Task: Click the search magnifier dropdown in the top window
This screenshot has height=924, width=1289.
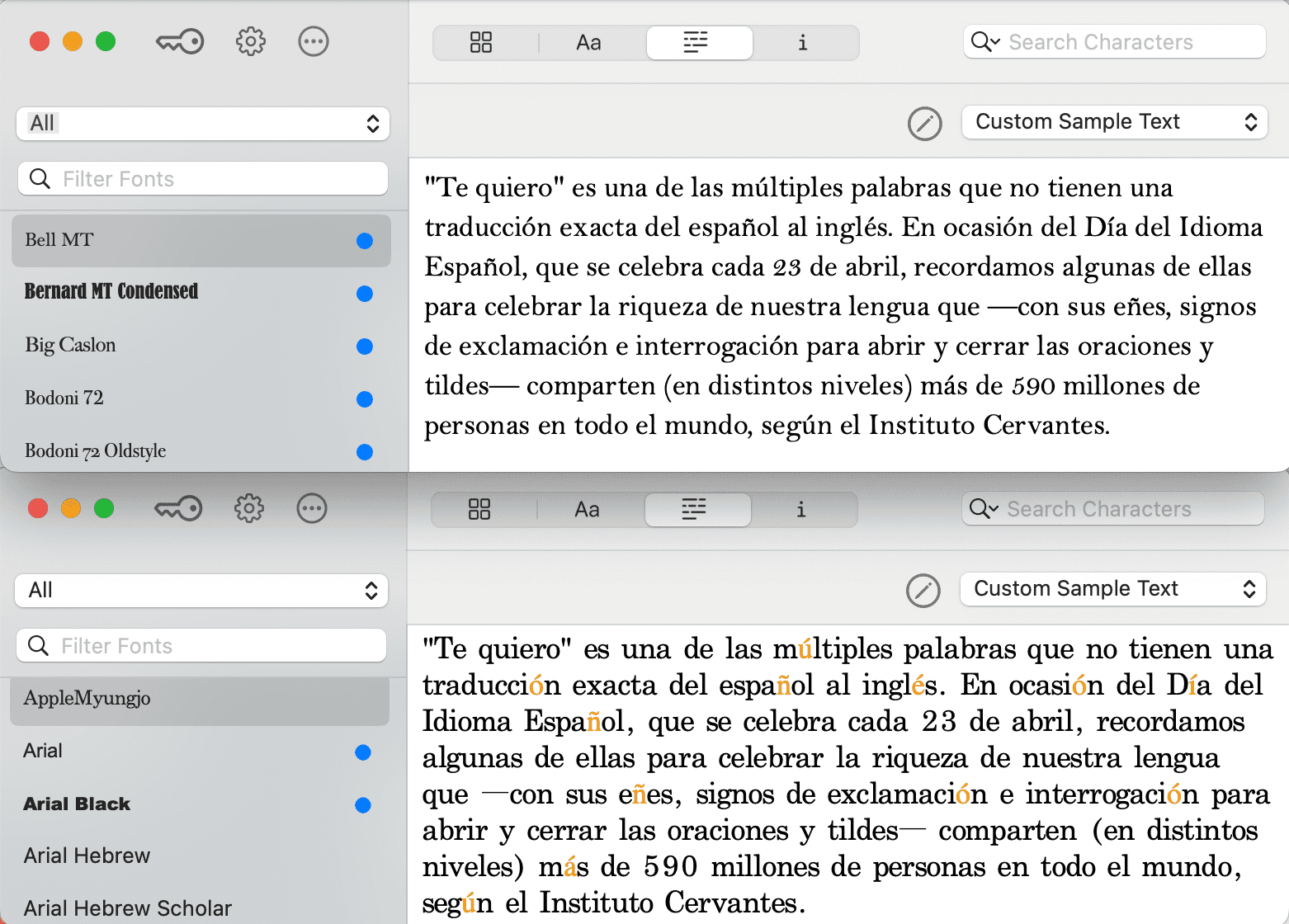Action: click(985, 42)
